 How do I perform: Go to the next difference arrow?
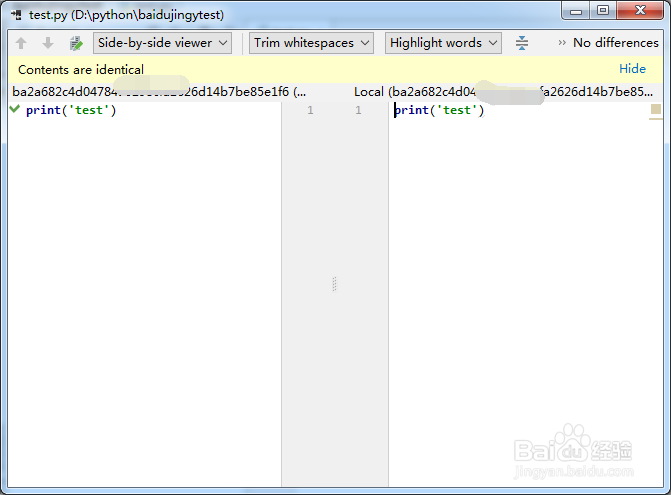(x=48, y=43)
